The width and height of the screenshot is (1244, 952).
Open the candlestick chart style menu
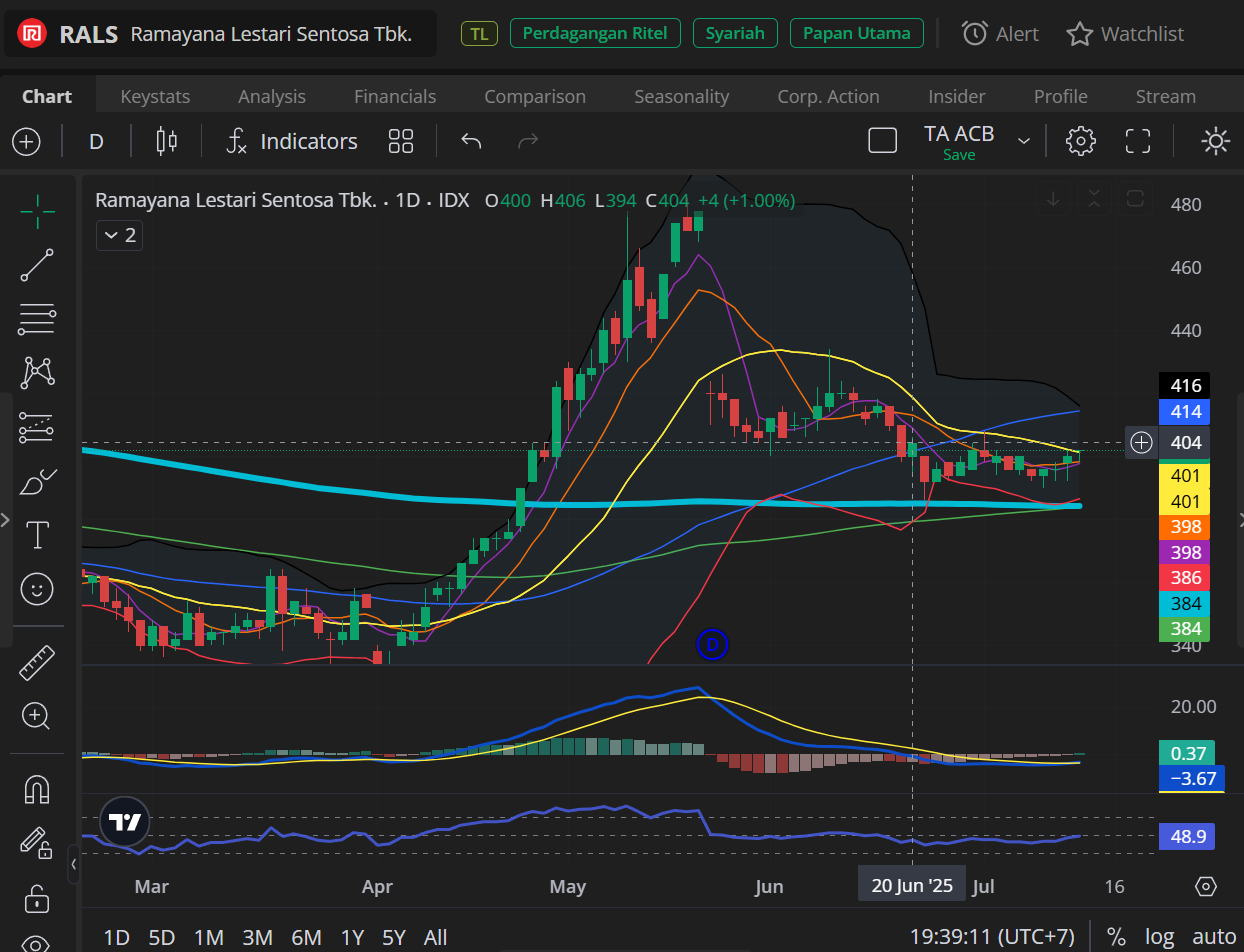point(167,141)
